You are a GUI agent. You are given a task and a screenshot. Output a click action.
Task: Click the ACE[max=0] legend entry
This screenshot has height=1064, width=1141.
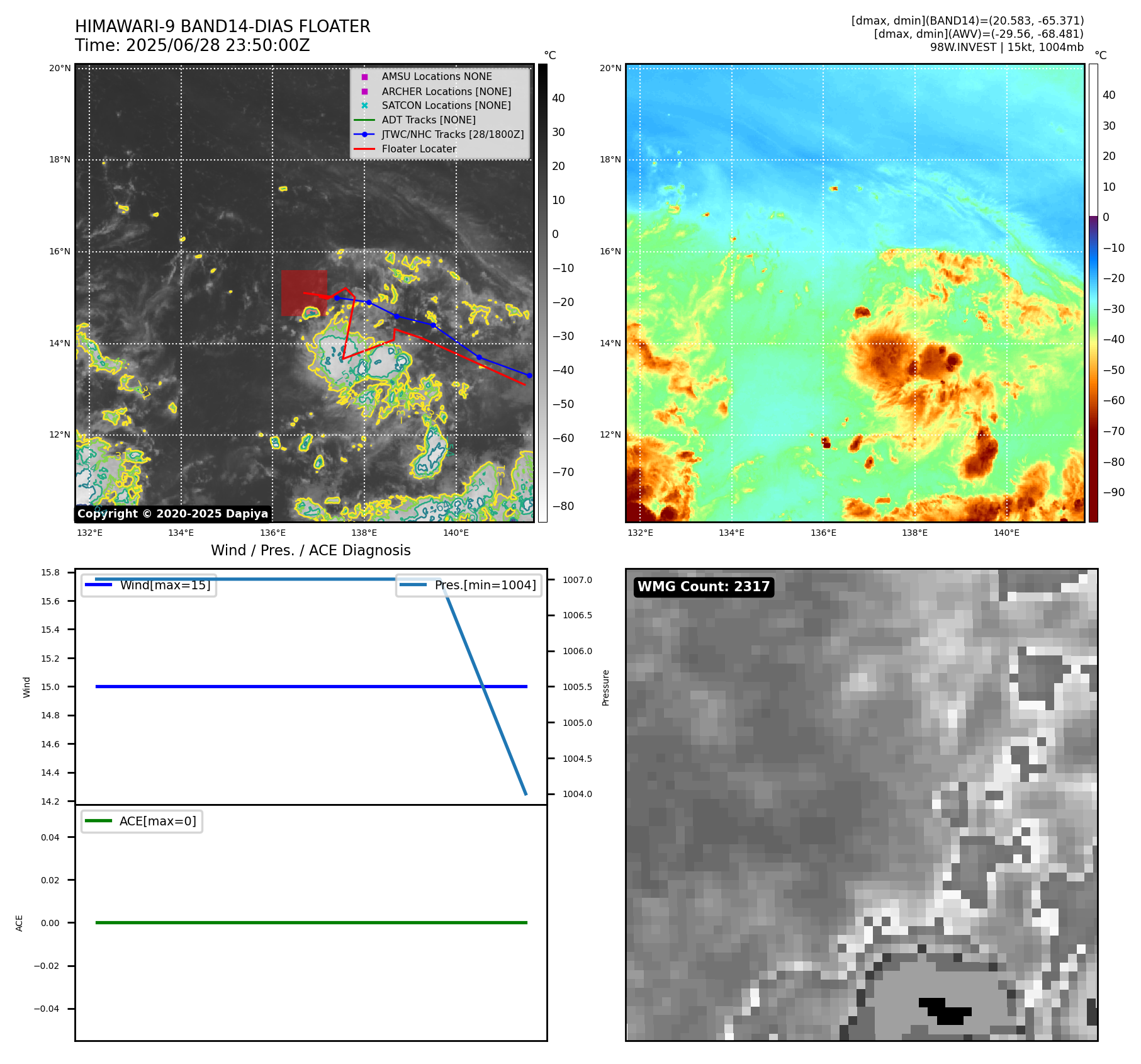point(142,821)
